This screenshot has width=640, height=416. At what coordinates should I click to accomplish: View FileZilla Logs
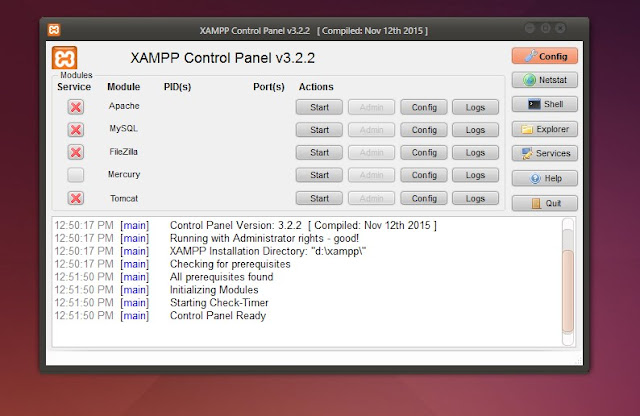[x=476, y=153]
